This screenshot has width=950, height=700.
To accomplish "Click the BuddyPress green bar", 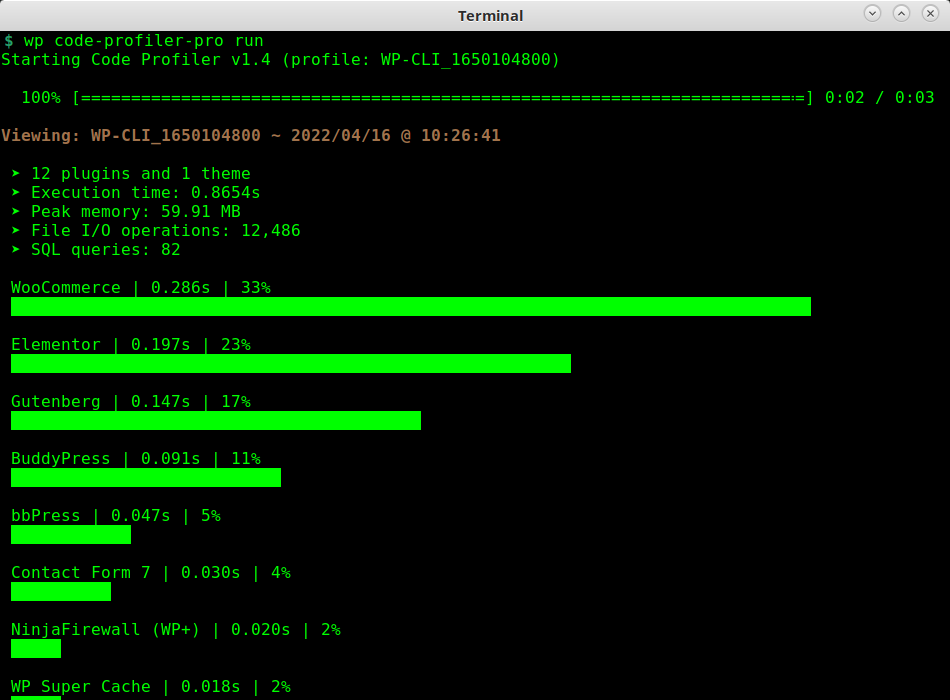I will point(146,478).
